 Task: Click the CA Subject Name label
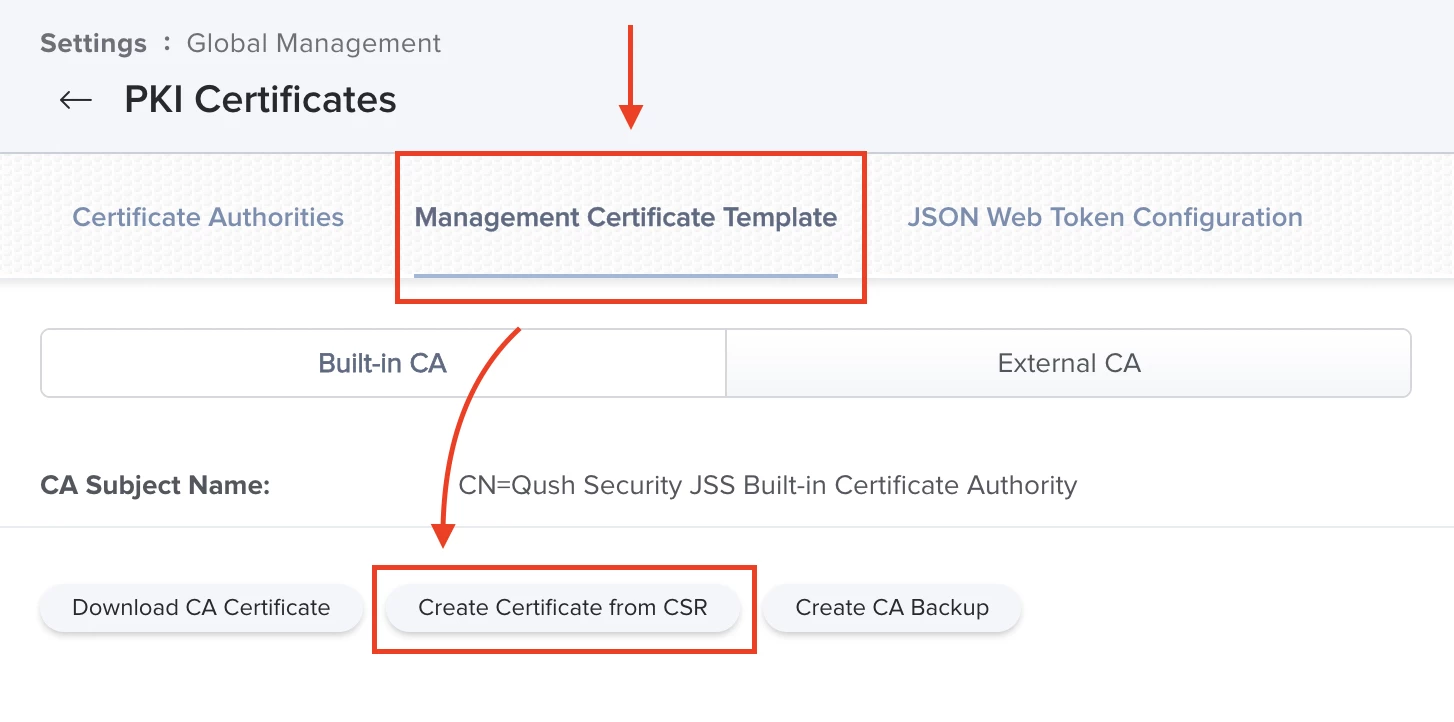click(x=155, y=486)
